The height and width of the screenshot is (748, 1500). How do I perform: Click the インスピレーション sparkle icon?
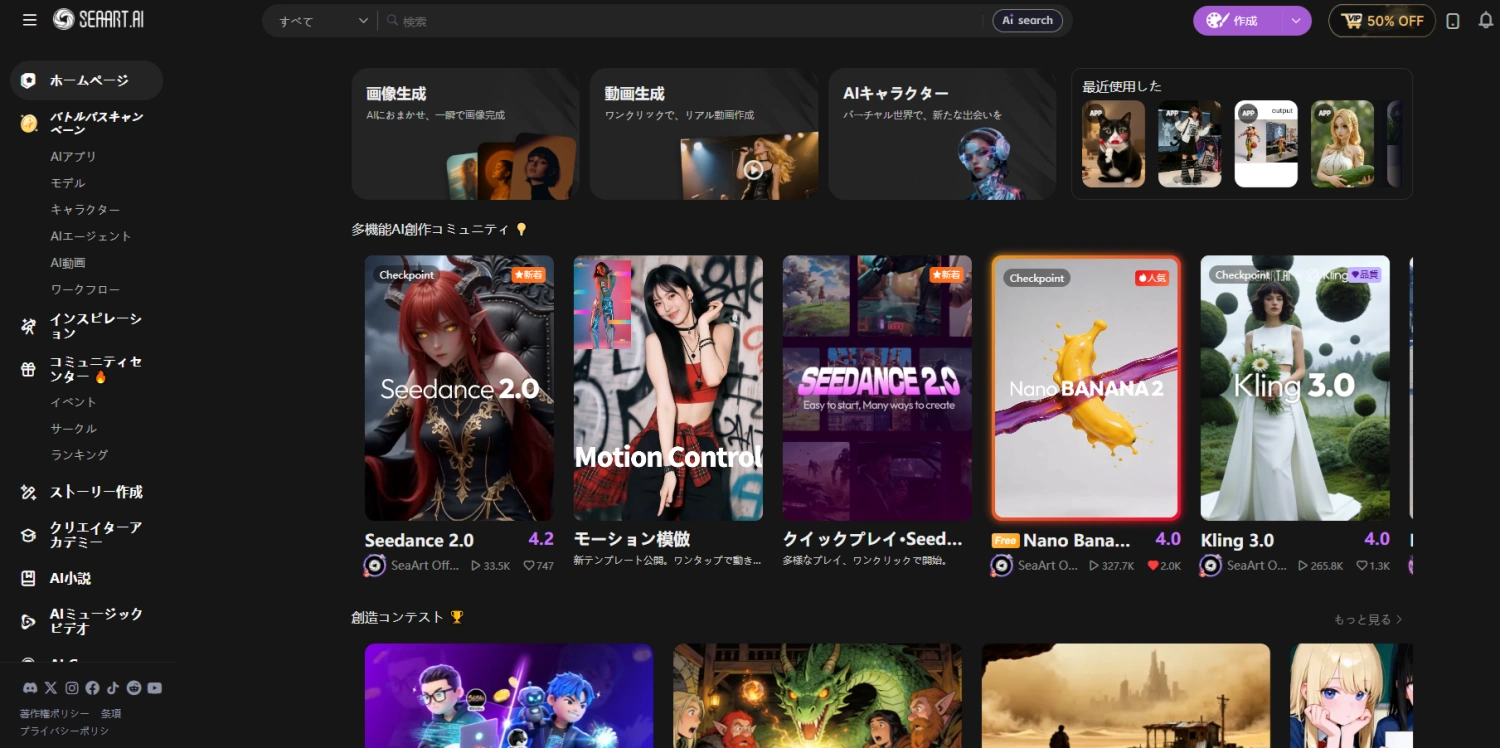point(29,326)
